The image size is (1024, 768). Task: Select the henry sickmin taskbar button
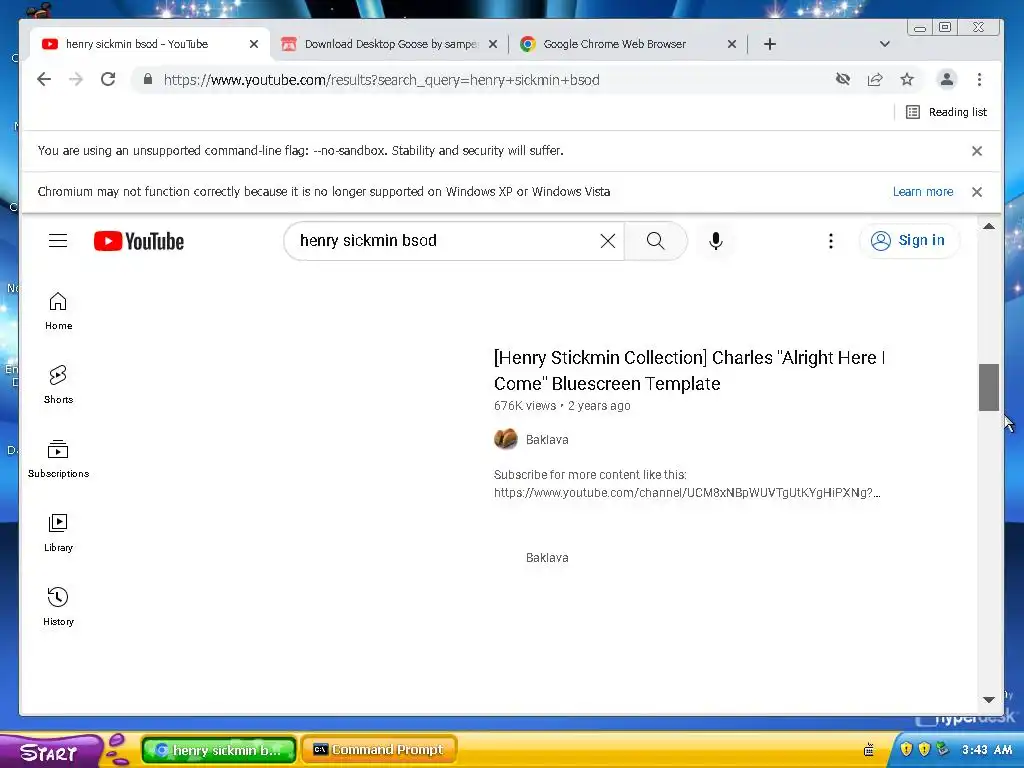coord(219,750)
